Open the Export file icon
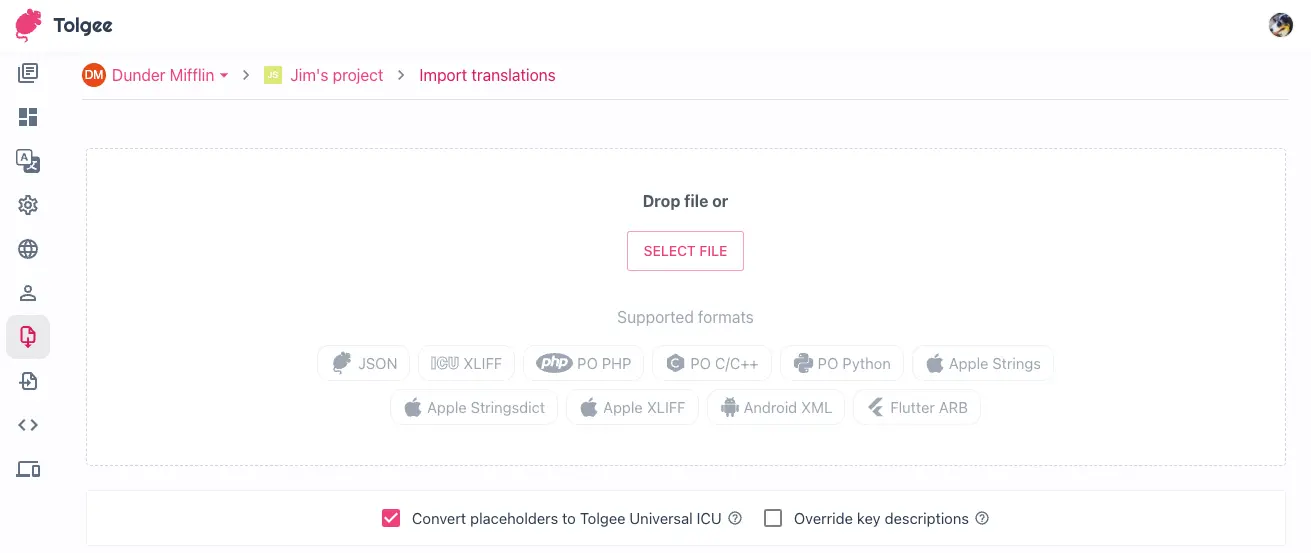This screenshot has height=553, width=1311. click(x=28, y=381)
